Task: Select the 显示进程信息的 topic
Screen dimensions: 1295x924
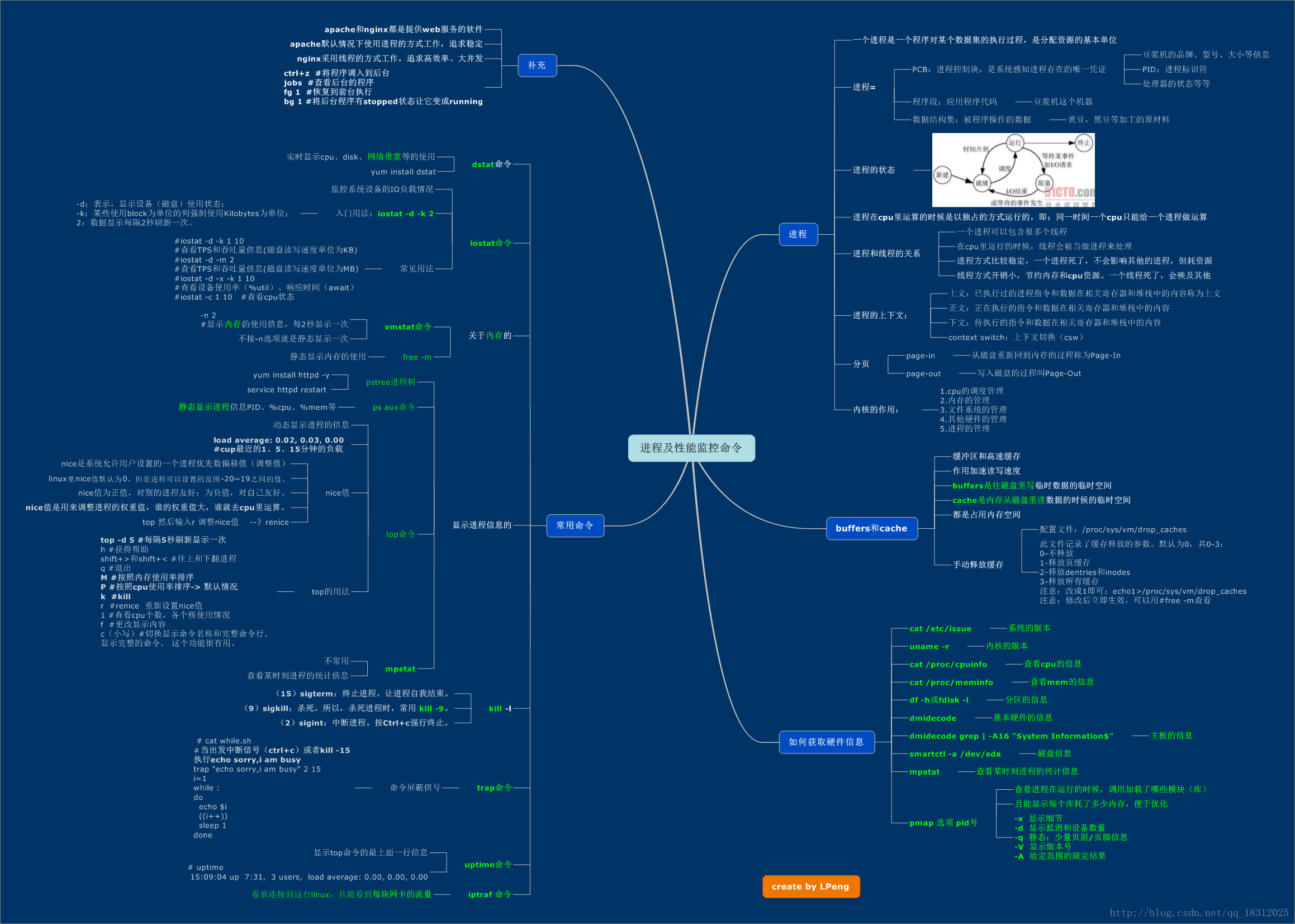Action: click(482, 525)
